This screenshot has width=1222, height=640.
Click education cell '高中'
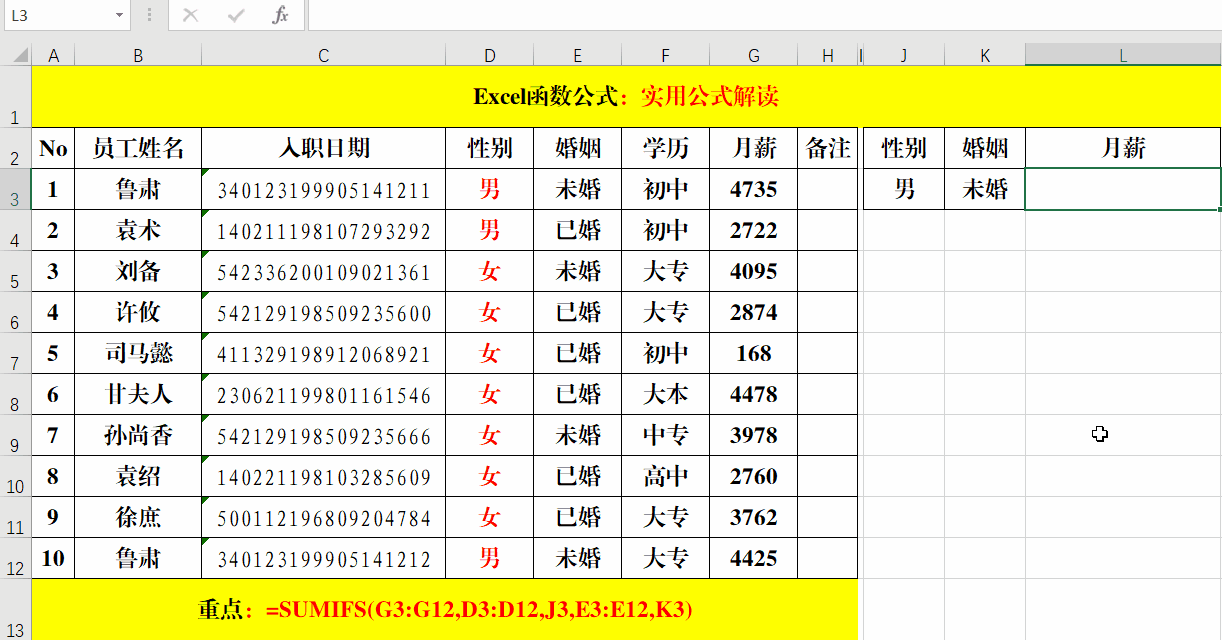coord(666,476)
